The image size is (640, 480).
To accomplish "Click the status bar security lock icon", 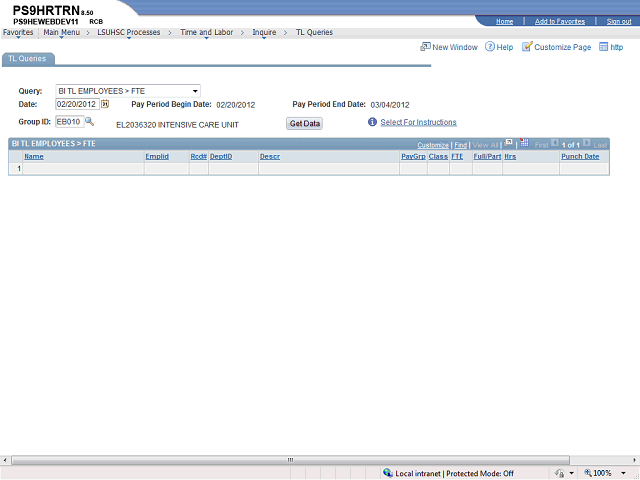I will pyautogui.click(x=560, y=473).
